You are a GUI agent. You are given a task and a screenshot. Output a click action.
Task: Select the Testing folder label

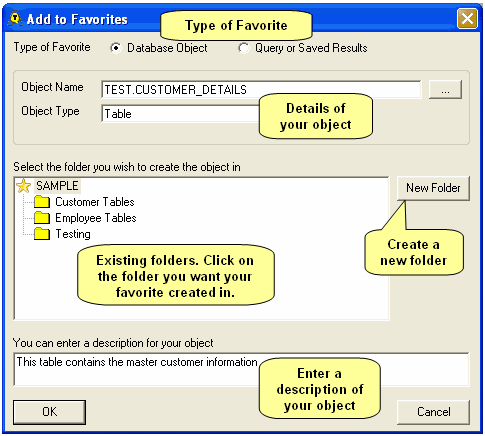[73, 234]
